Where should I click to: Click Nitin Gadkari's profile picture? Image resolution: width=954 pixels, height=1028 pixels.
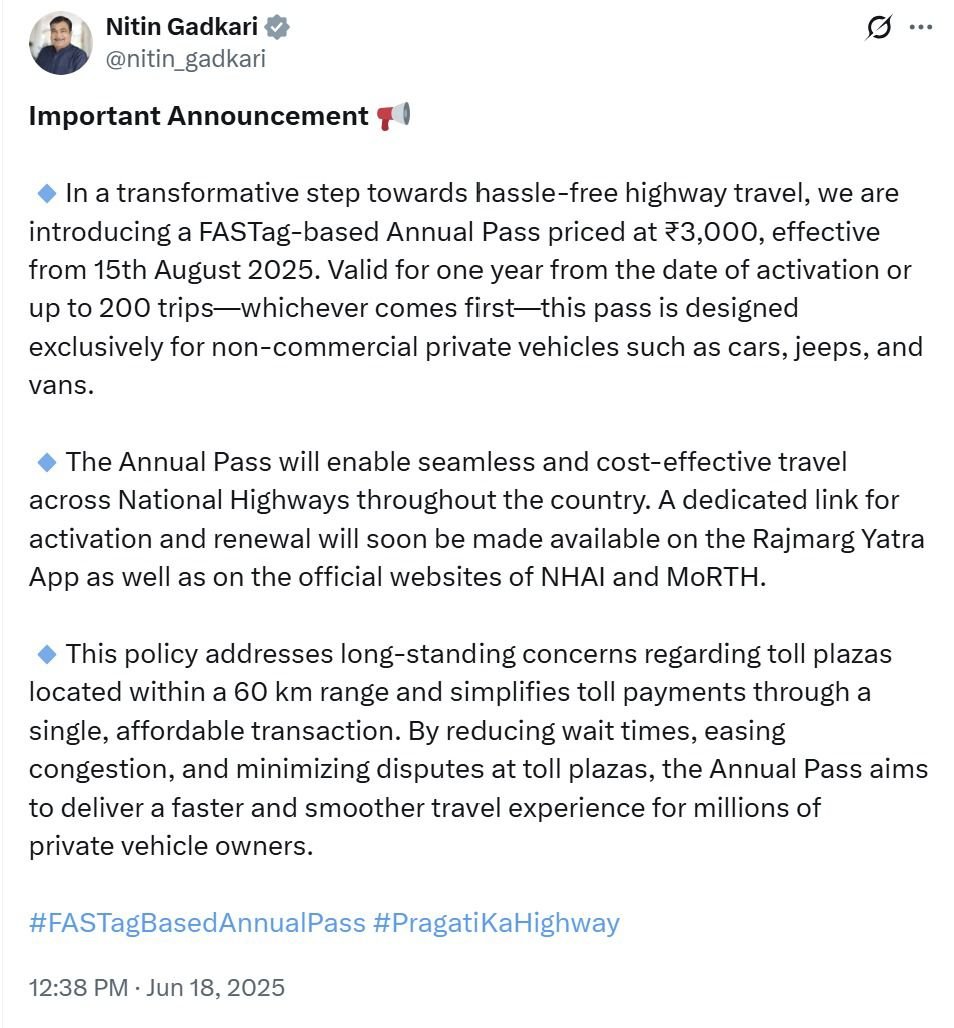click(x=62, y=44)
